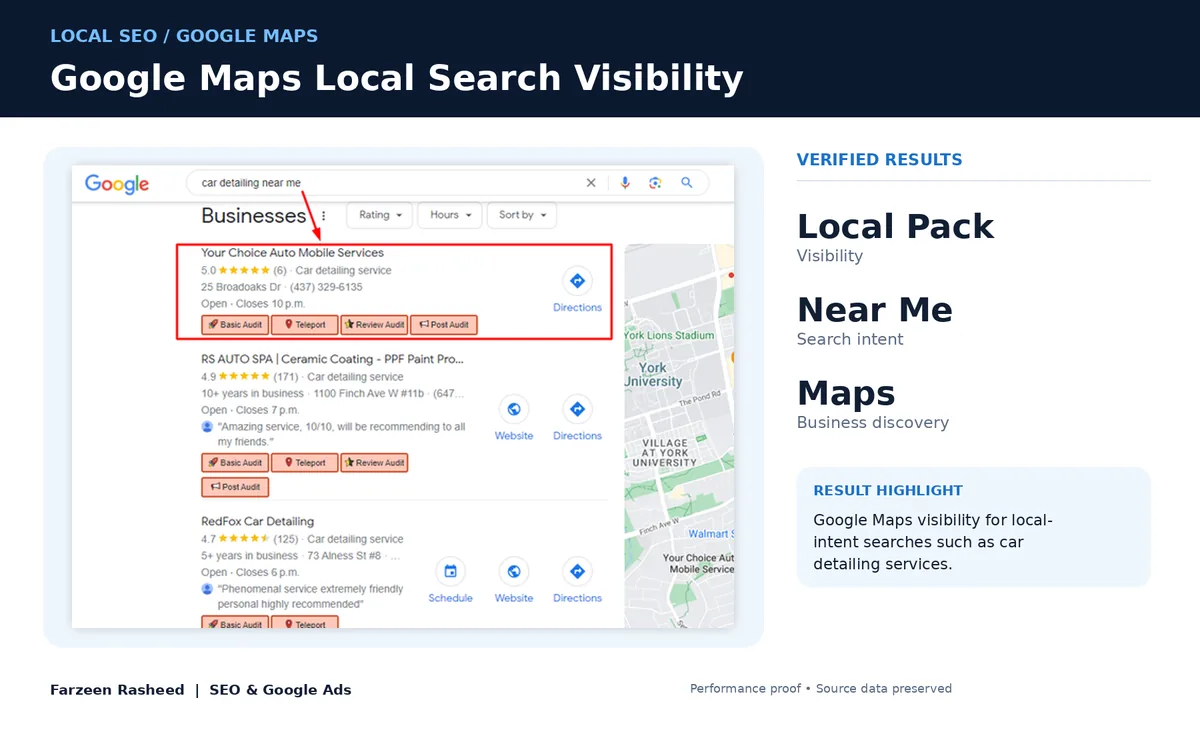1200x750 pixels.
Task: Expand the Rating filter dropdown
Action: (x=379, y=215)
